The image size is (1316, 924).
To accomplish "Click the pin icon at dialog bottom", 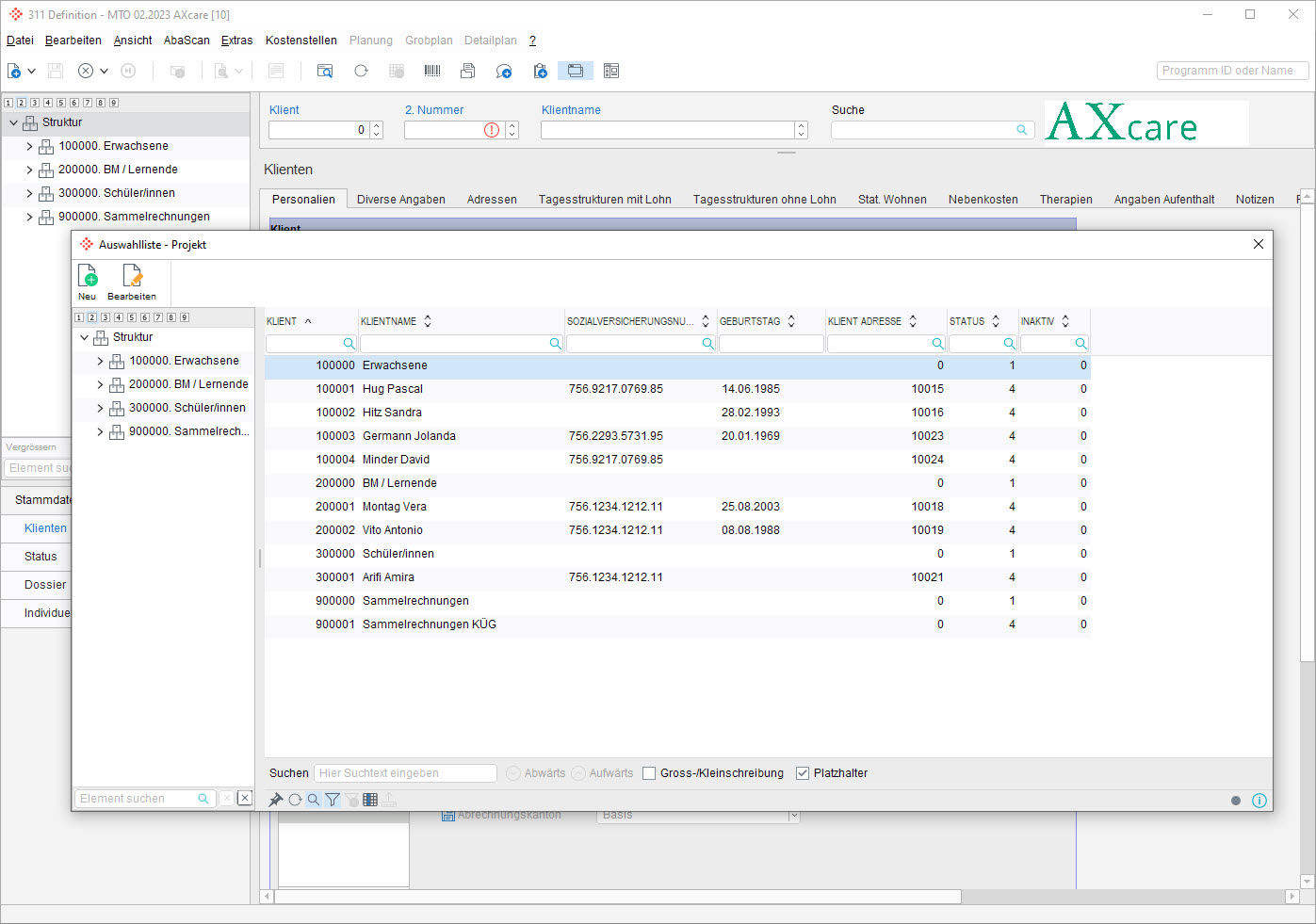I will (276, 800).
